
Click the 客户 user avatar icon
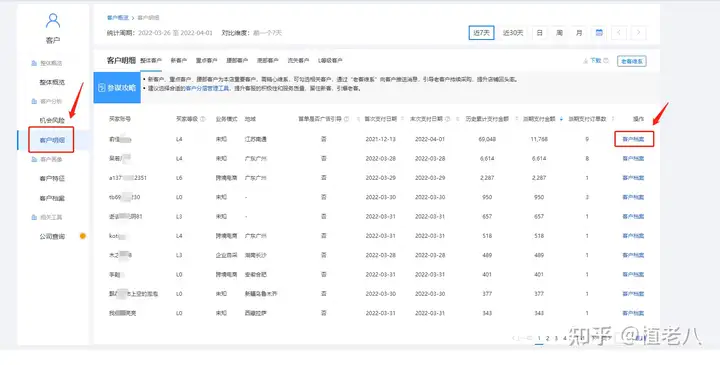tap(53, 21)
